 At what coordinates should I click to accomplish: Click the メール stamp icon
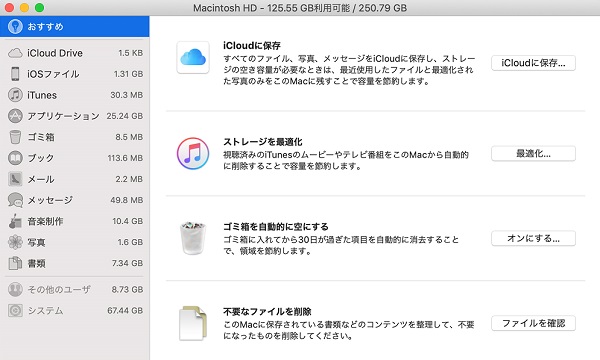tap(15, 179)
